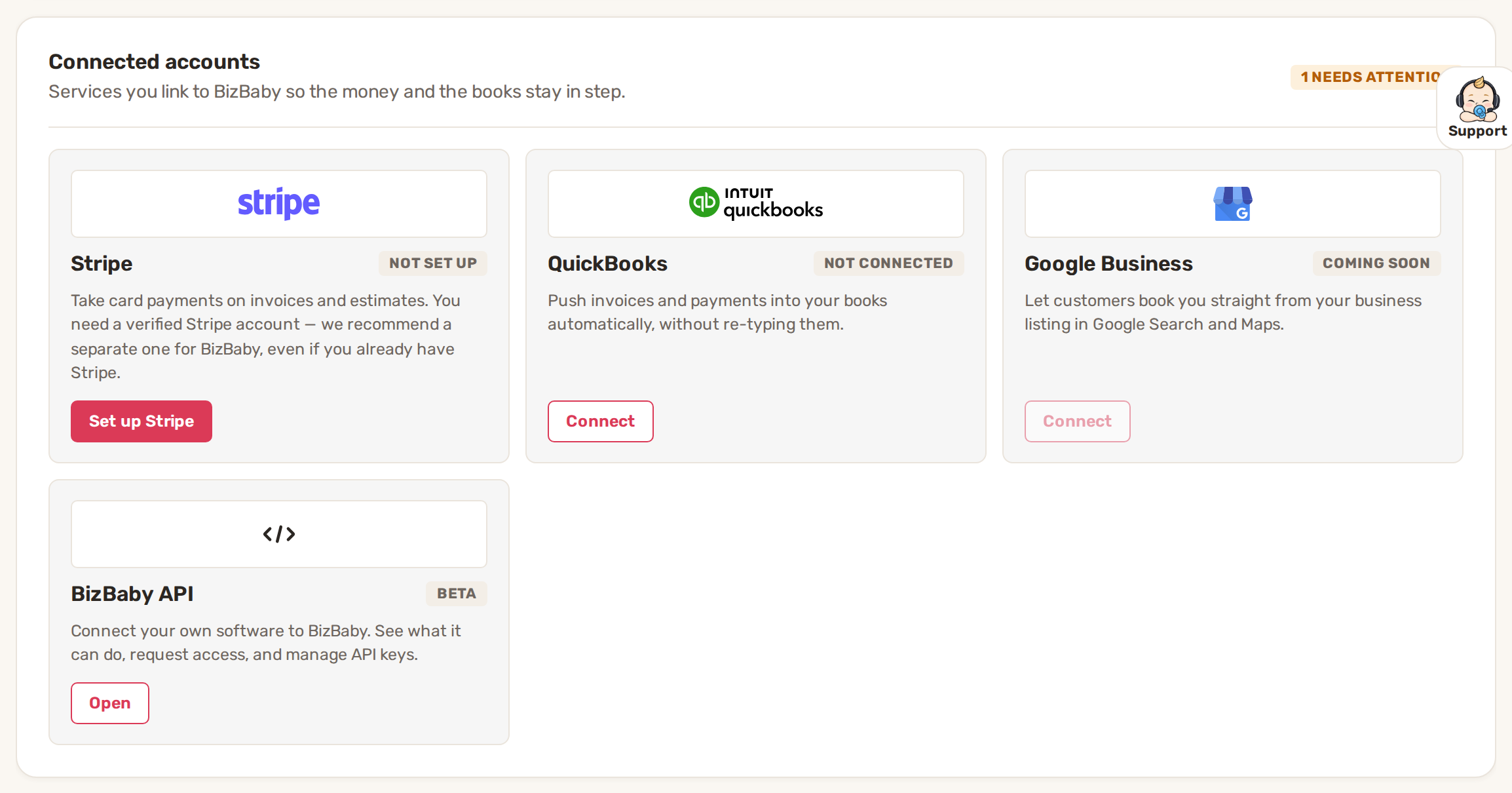Image resolution: width=1512 pixels, height=793 pixels.
Task: Select the BizBaby API card heading
Action: (x=132, y=594)
